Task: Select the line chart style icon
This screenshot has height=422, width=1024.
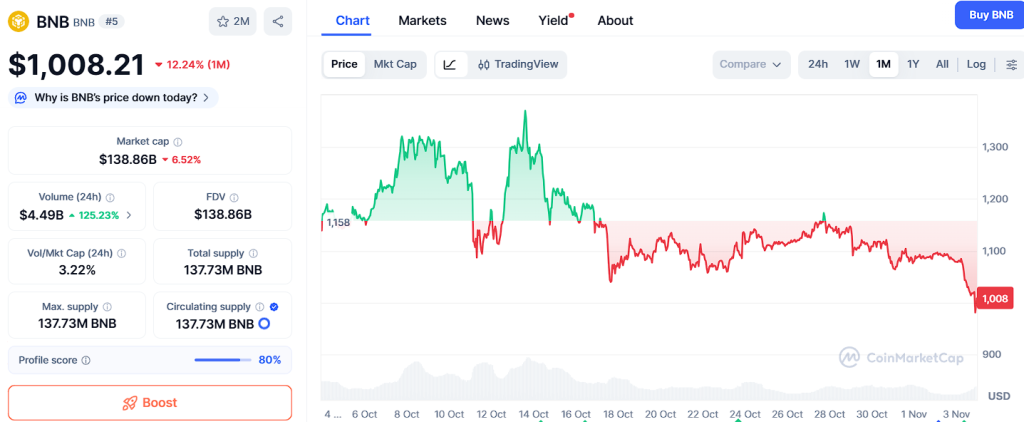Action: (x=450, y=64)
